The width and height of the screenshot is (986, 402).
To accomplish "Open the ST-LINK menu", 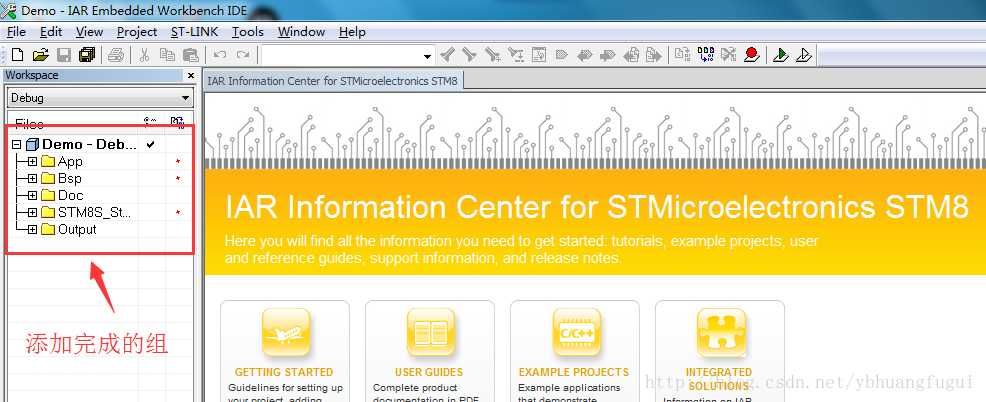I will point(195,31).
